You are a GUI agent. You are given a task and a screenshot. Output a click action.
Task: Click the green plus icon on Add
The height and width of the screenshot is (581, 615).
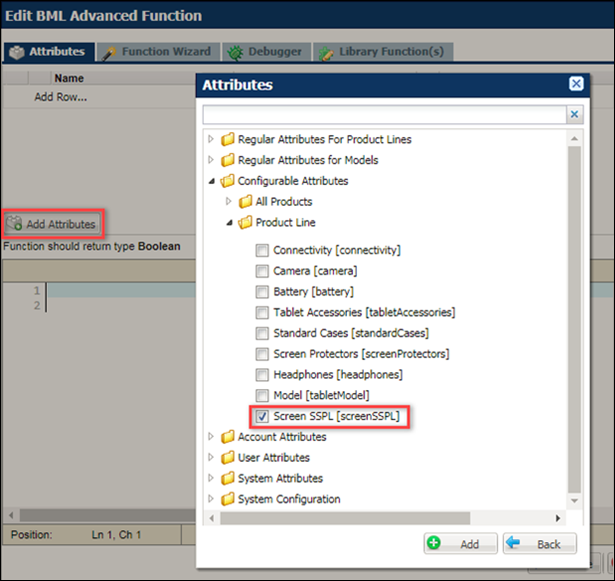434,543
